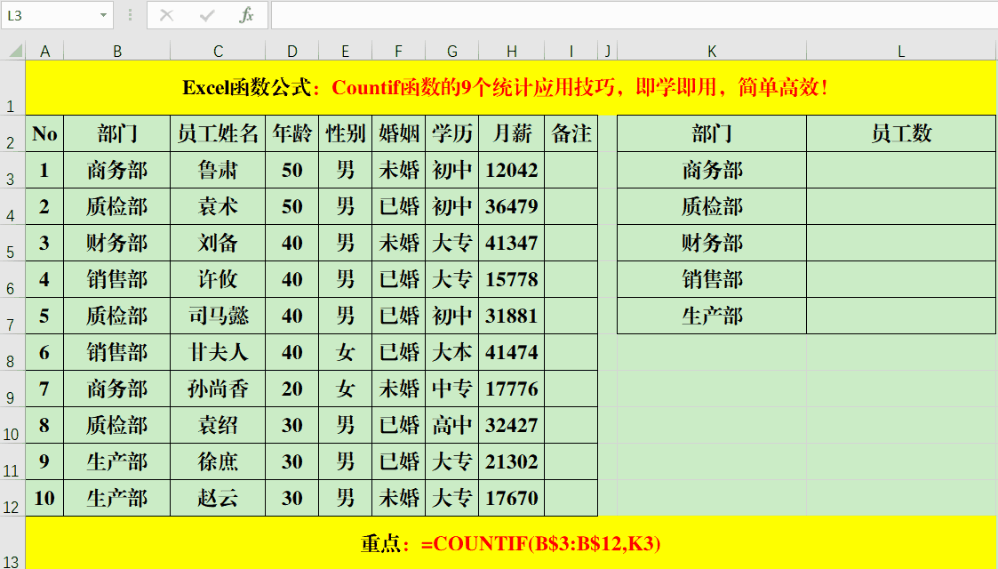Click the salary cell 36479
Viewport: 998px width, 569px height.
512,206
